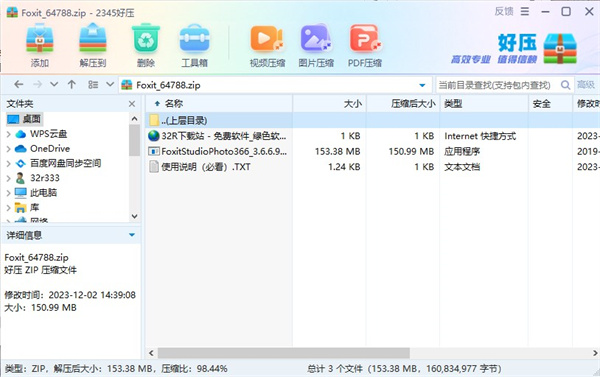Open the 图片压缩 image compression tool
Screen dimensions: 600x377
pyautogui.click(x=316, y=38)
